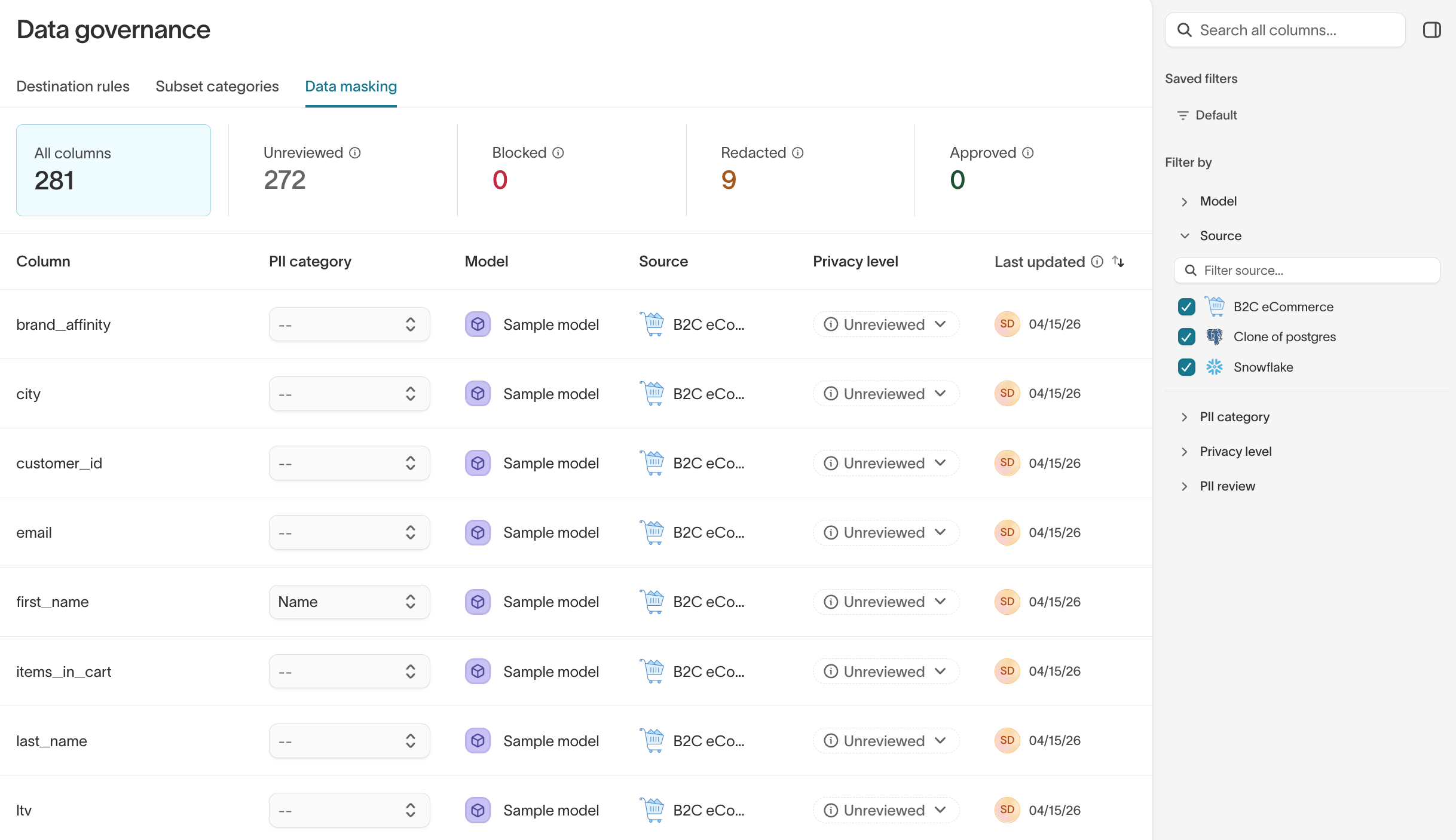Click the Default saved filter icon

point(1183,115)
